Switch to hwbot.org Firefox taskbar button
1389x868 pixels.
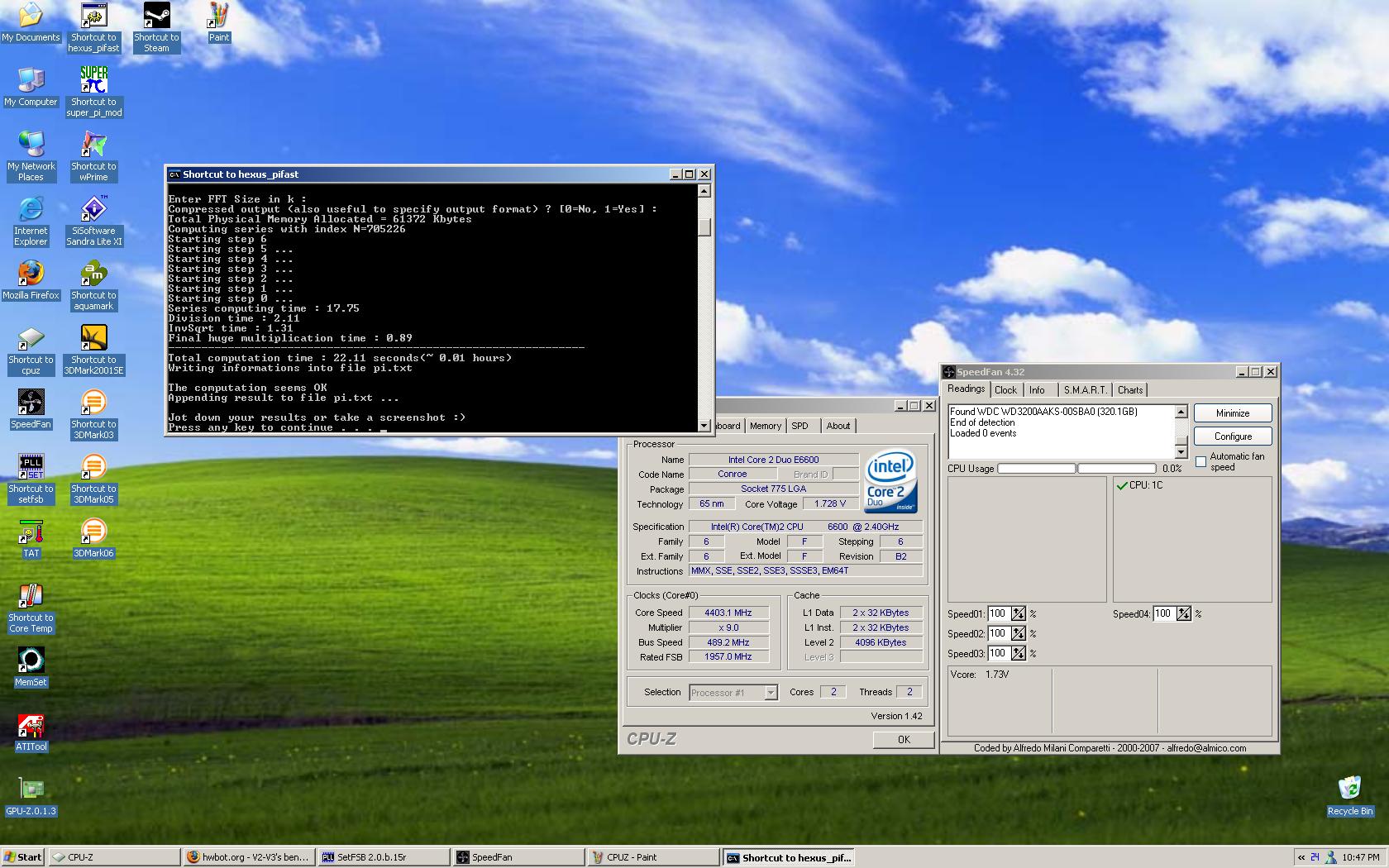click(x=248, y=857)
